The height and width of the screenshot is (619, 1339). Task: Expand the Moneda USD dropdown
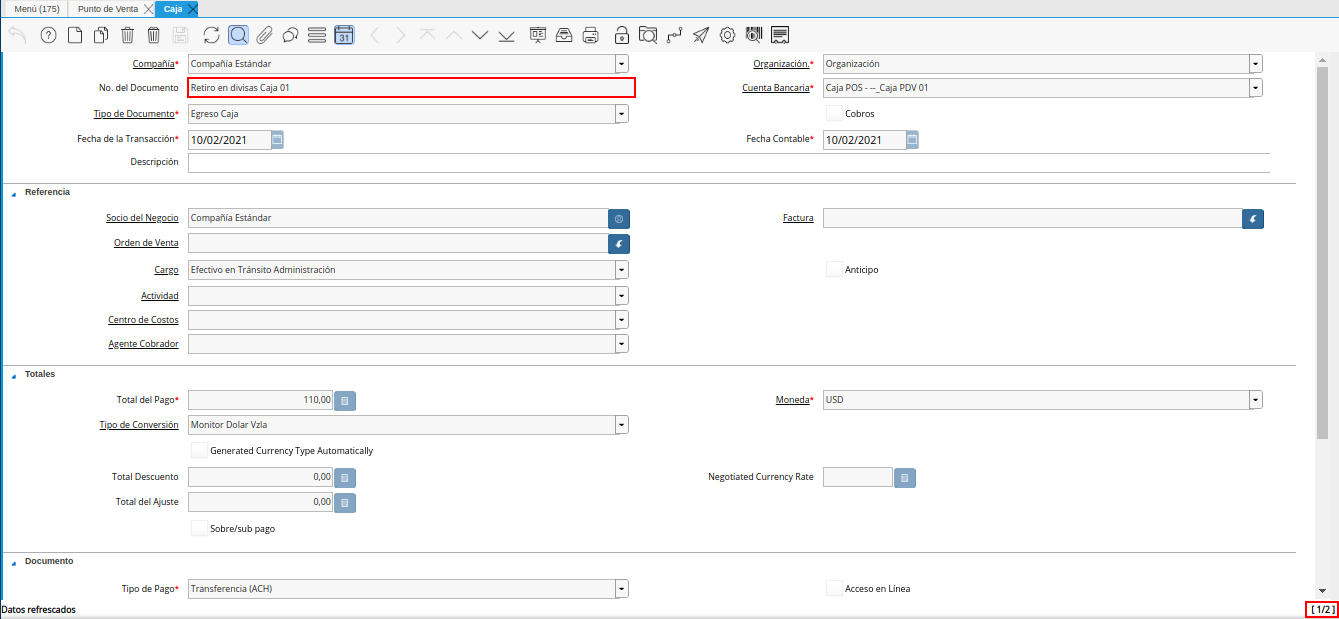(x=1255, y=400)
